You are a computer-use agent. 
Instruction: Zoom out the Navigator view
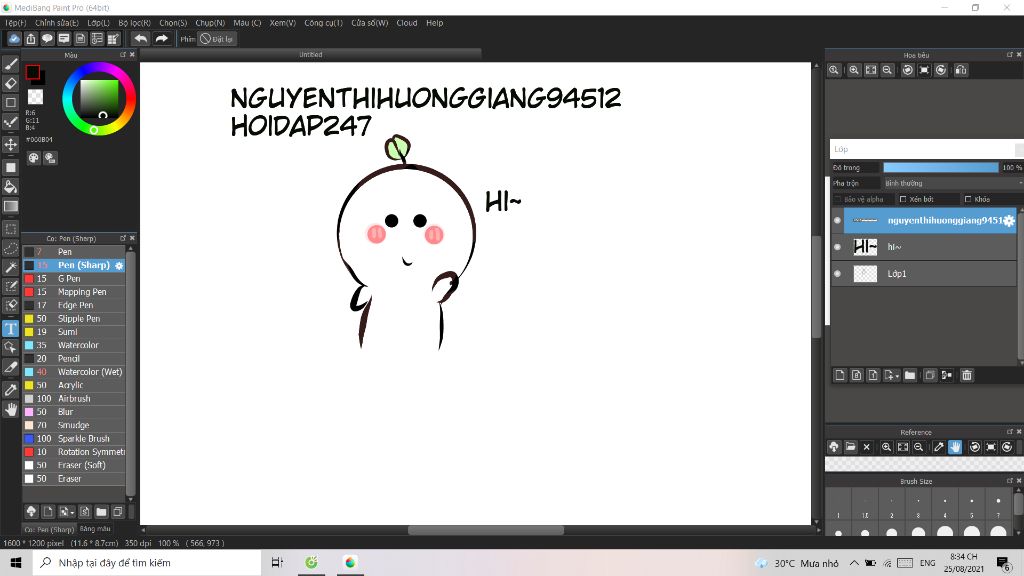888,70
